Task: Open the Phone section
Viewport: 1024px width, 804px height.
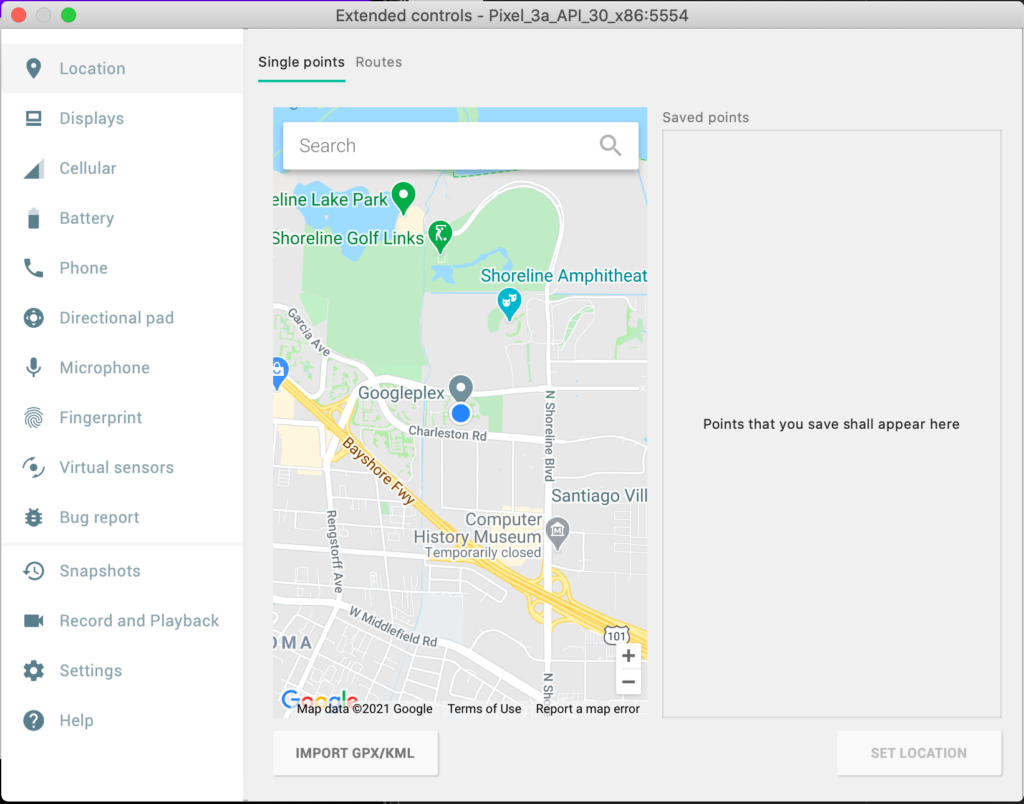Action: (x=84, y=268)
